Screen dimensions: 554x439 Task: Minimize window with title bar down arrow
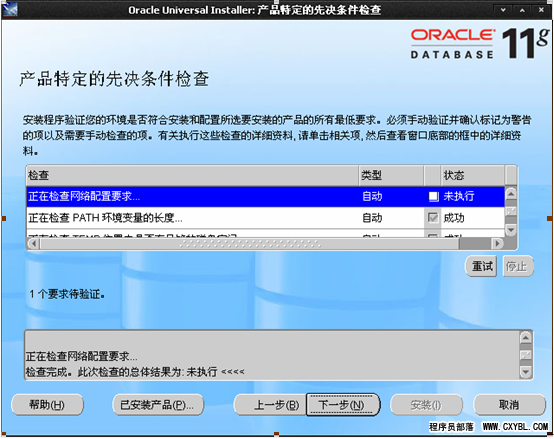click(503, 10)
